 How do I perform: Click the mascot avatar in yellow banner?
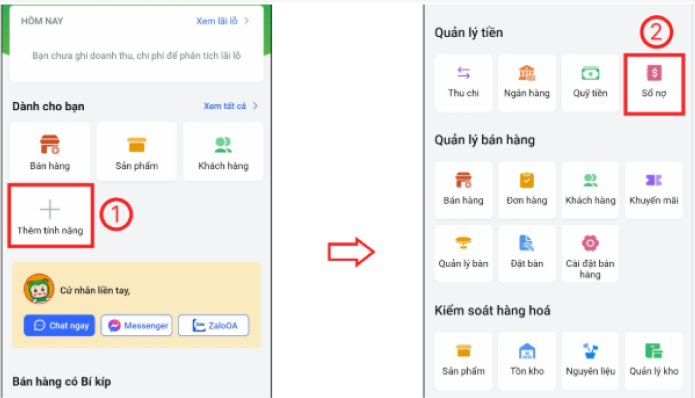pos(39,289)
